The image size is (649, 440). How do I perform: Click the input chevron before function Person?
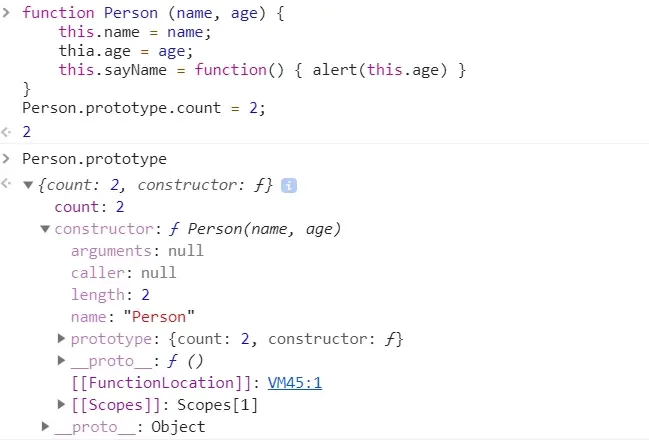tap(6, 12)
